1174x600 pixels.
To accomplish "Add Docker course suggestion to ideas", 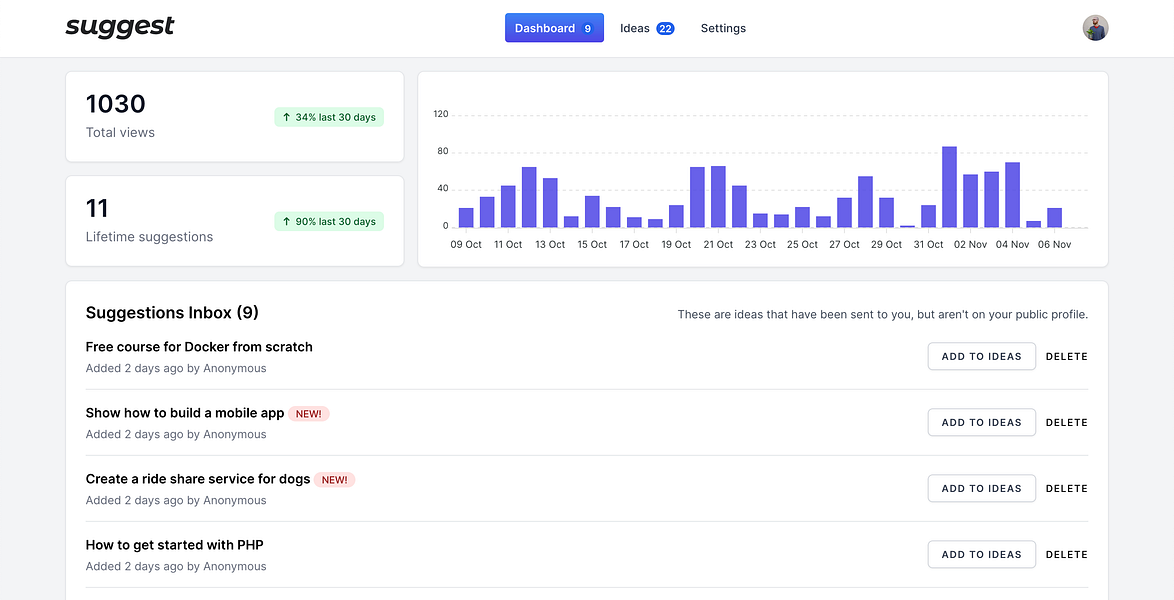I will tap(982, 357).
